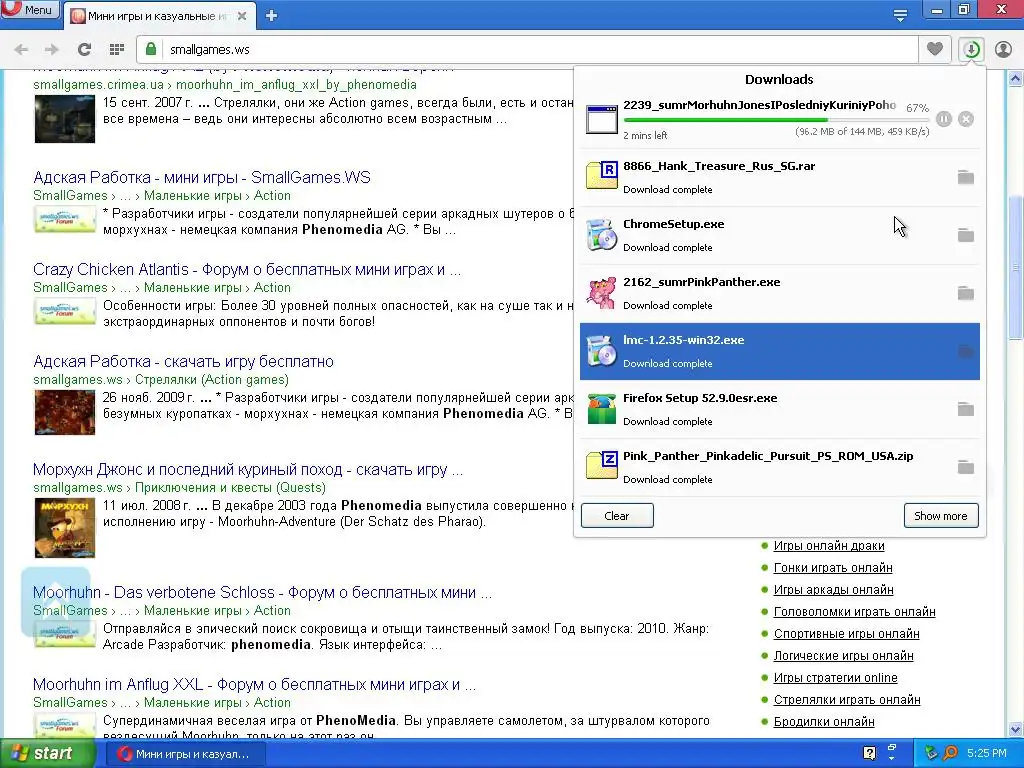Viewport: 1024px width, 768px height.
Task: Click the 8866_Hank_Treasure rar file icon
Action: coord(601,175)
